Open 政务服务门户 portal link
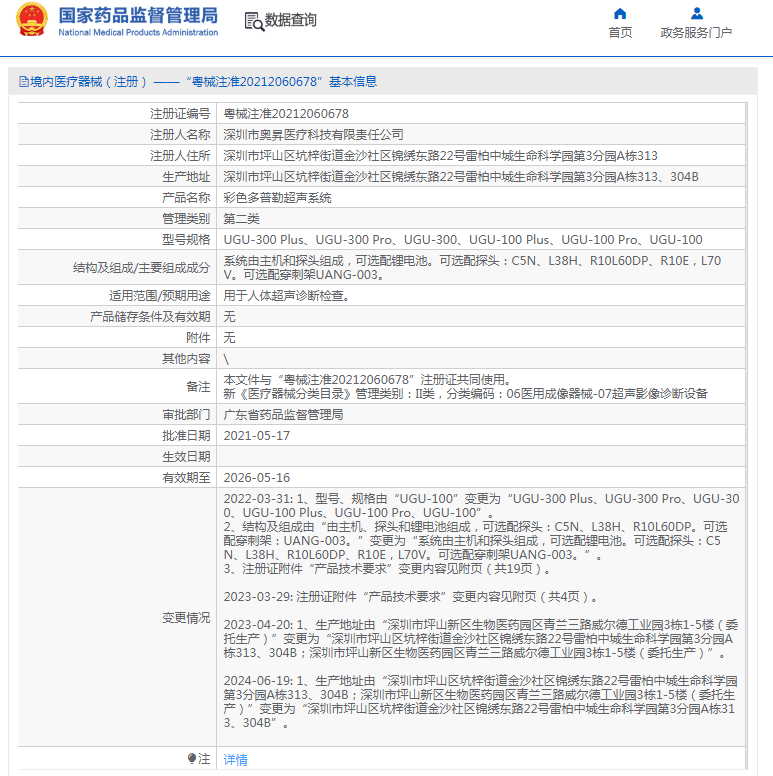The image size is (773, 776). [696, 33]
